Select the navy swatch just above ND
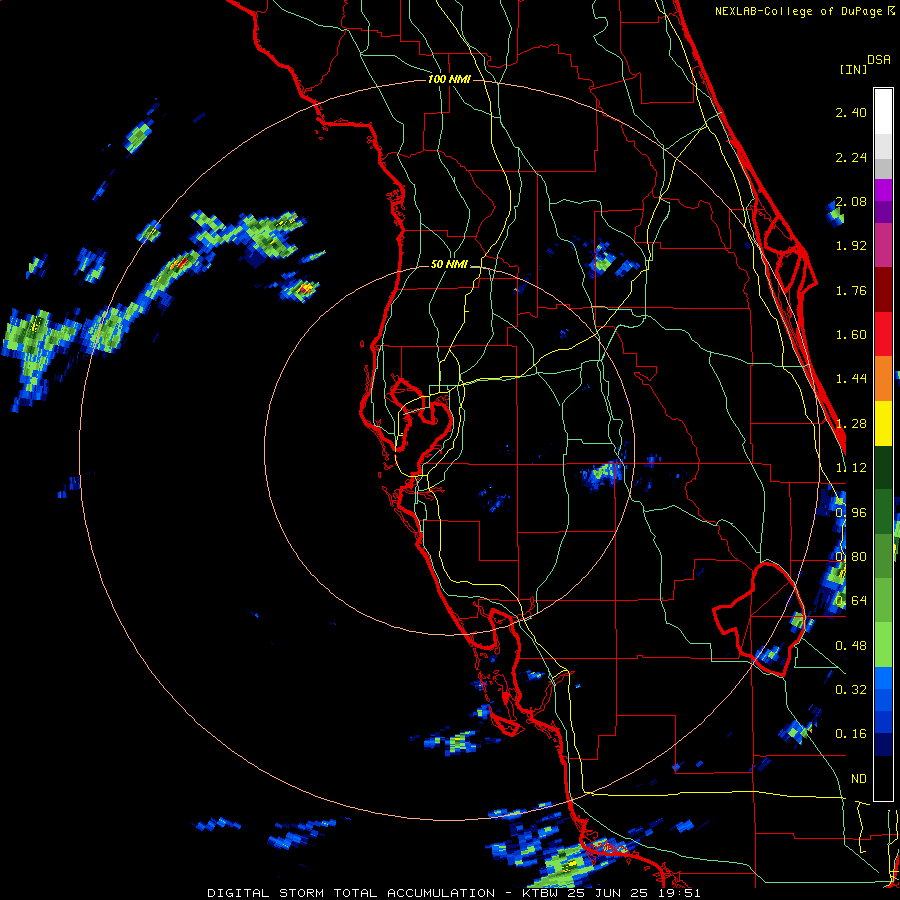 883,744
